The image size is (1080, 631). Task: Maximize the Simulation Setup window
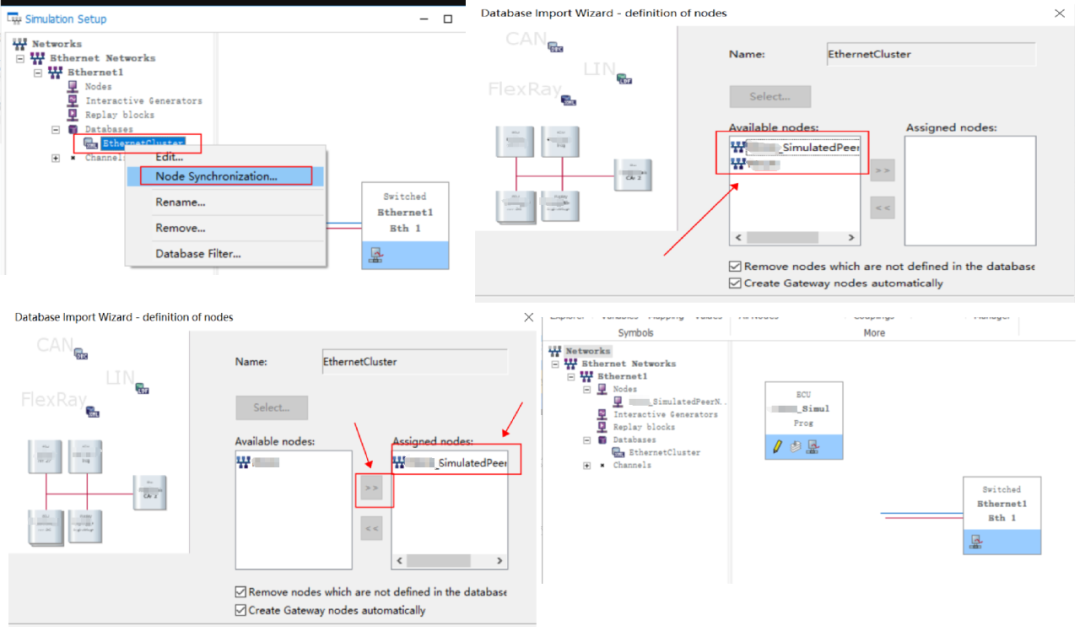coord(448,19)
